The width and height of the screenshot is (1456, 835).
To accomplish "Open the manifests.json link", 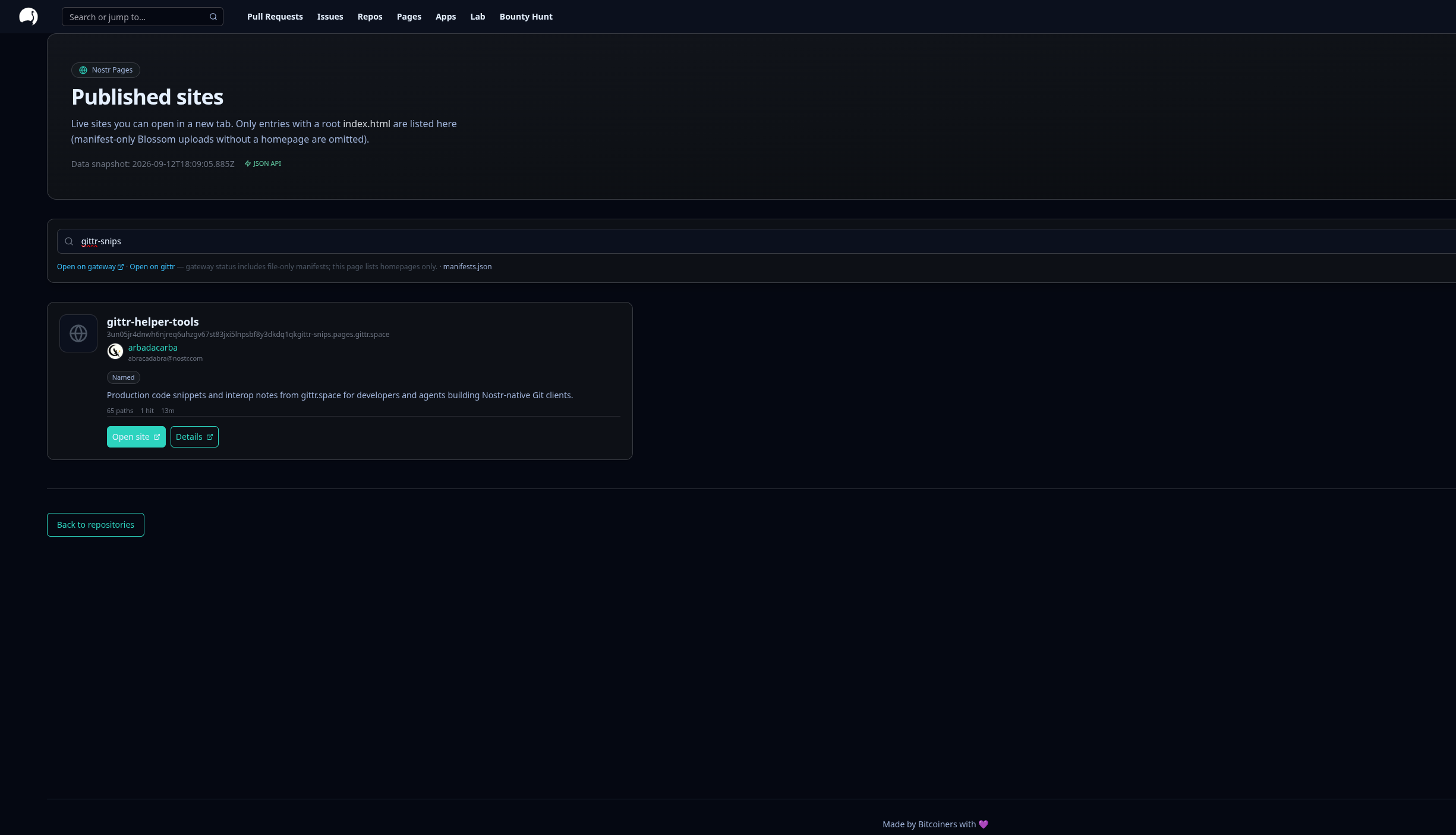I will (x=467, y=267).
